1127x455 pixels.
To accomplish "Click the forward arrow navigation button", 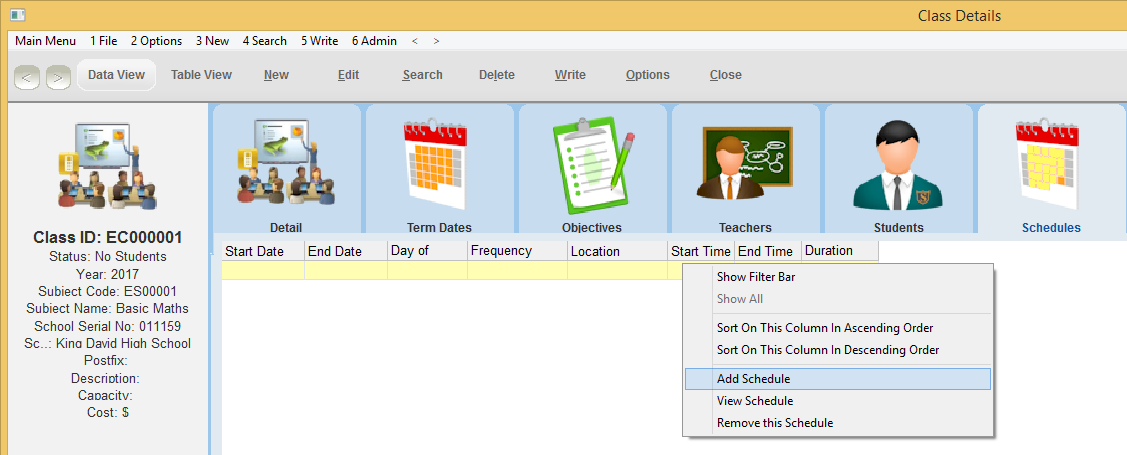I will [58, 76].
